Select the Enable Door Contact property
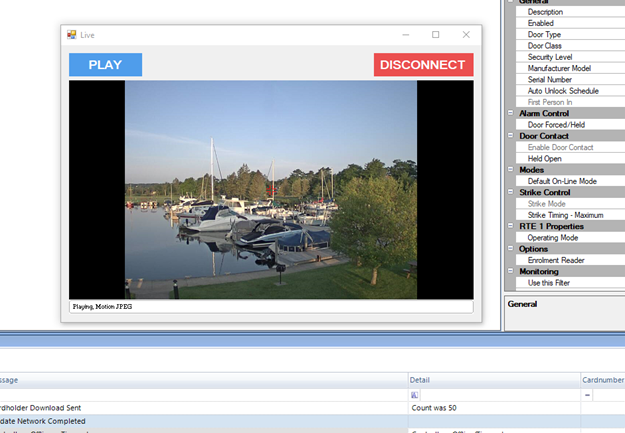The image size is (625, 433). pyautogui.click(x=570, y=147)
